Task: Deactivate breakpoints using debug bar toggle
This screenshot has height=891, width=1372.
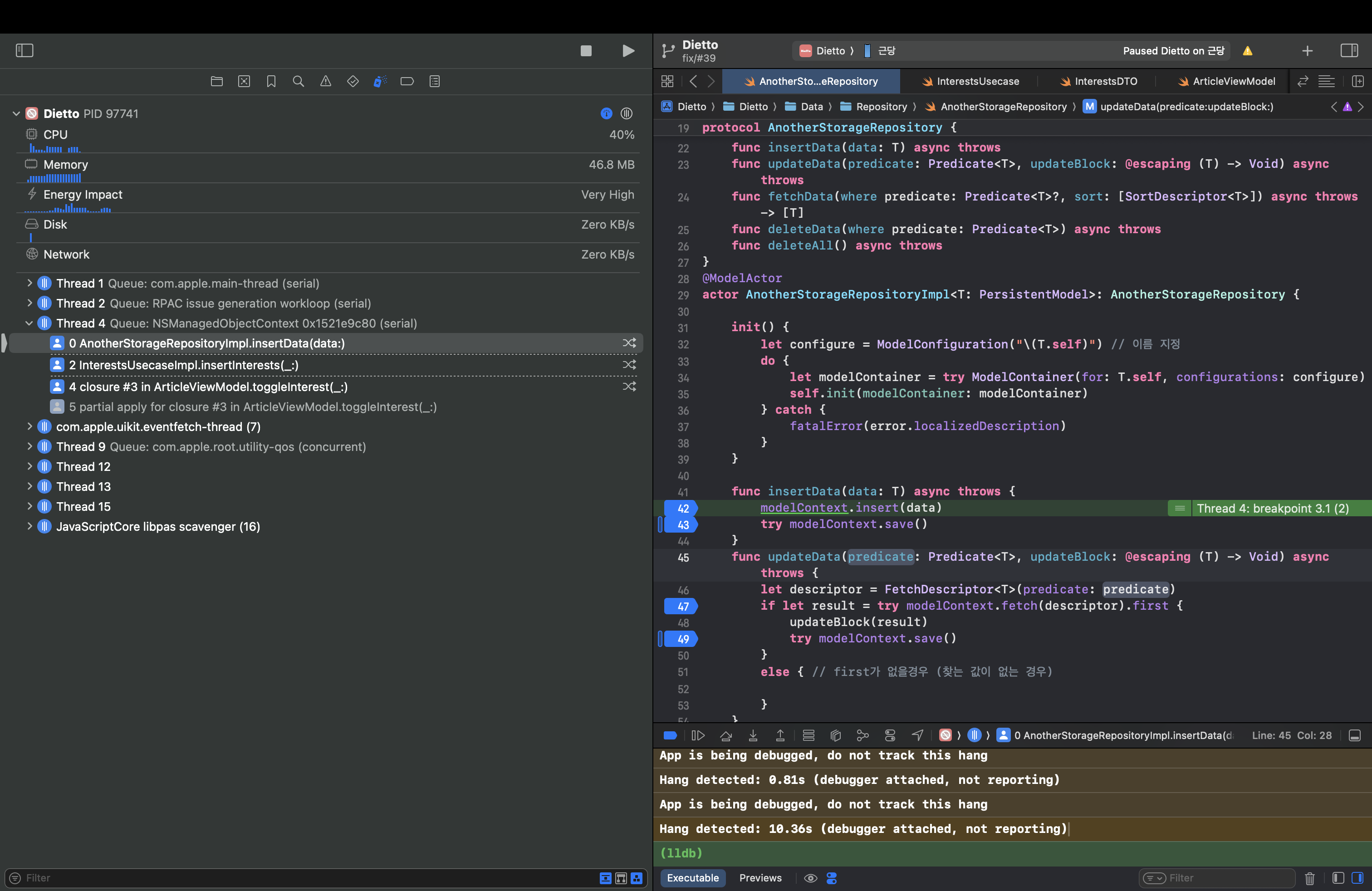Action: (x=670, y=735)
